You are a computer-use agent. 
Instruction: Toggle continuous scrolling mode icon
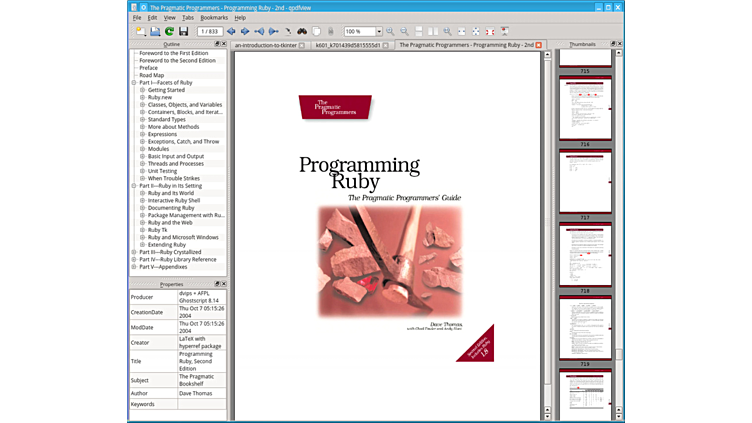pos(419,32)
